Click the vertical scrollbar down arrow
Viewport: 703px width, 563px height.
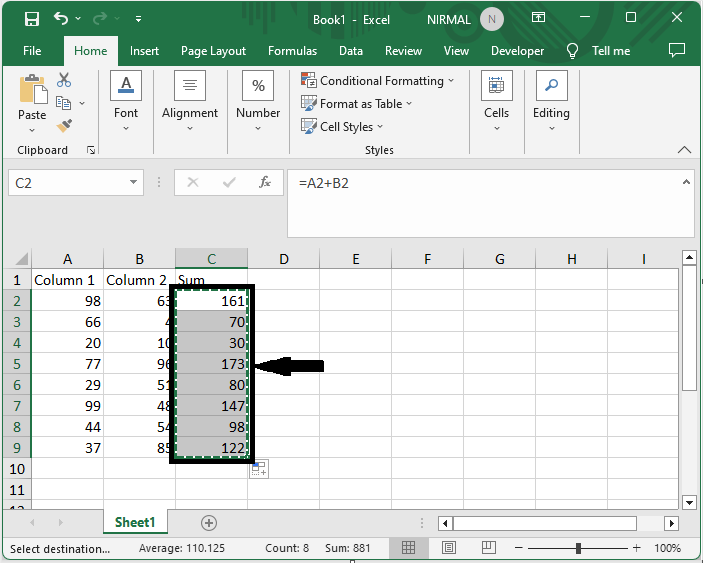pos(689,502)
